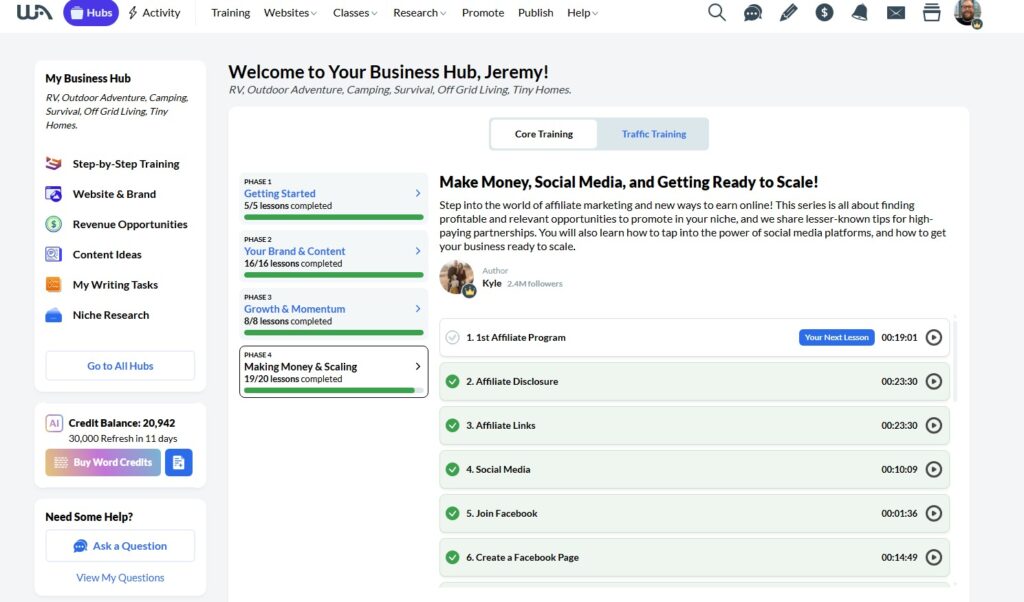Click author name Kyle

[x=492, y=283]
